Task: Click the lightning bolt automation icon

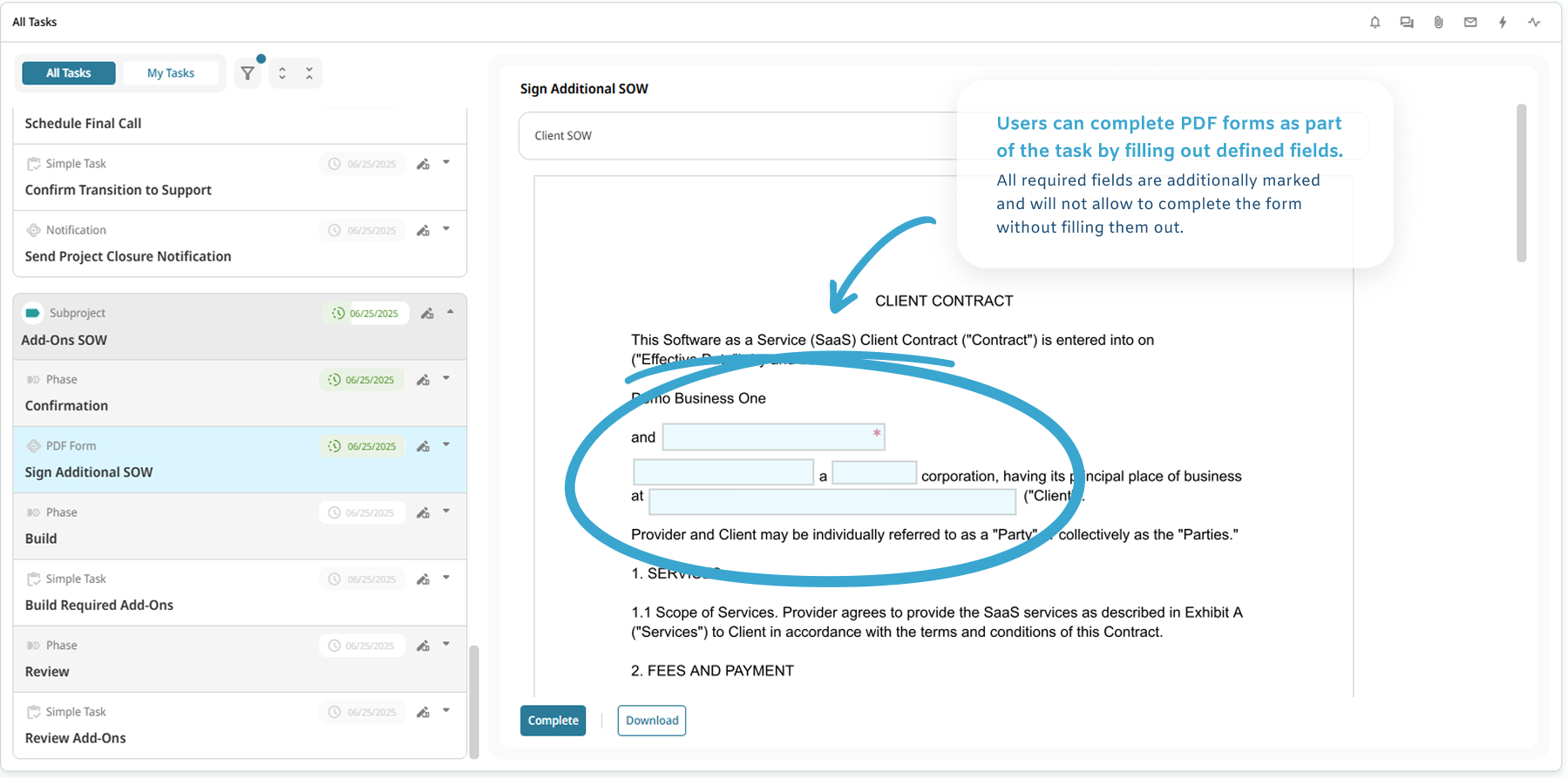Action: (1503, 23)
